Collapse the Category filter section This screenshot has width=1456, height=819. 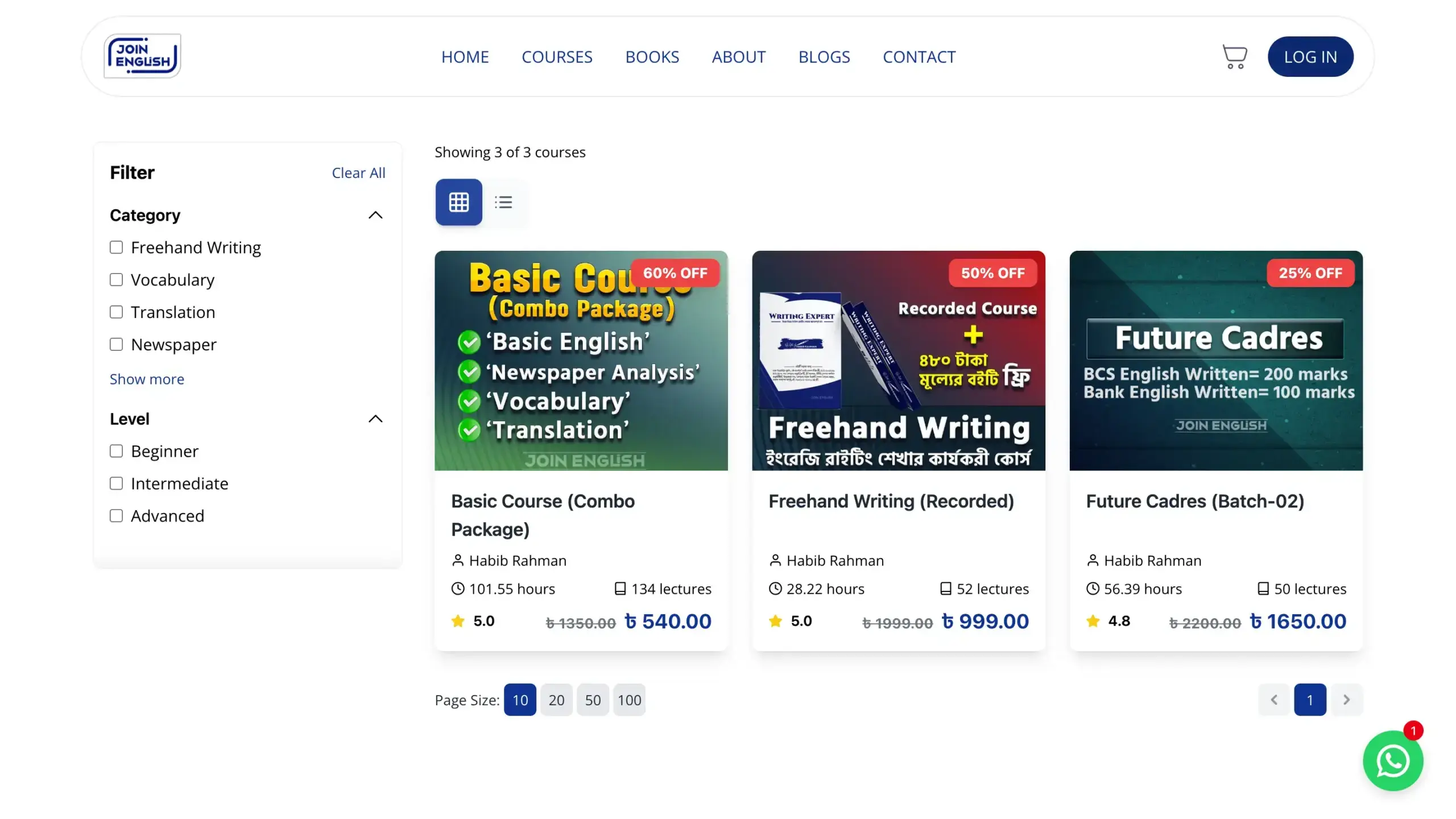375,215
